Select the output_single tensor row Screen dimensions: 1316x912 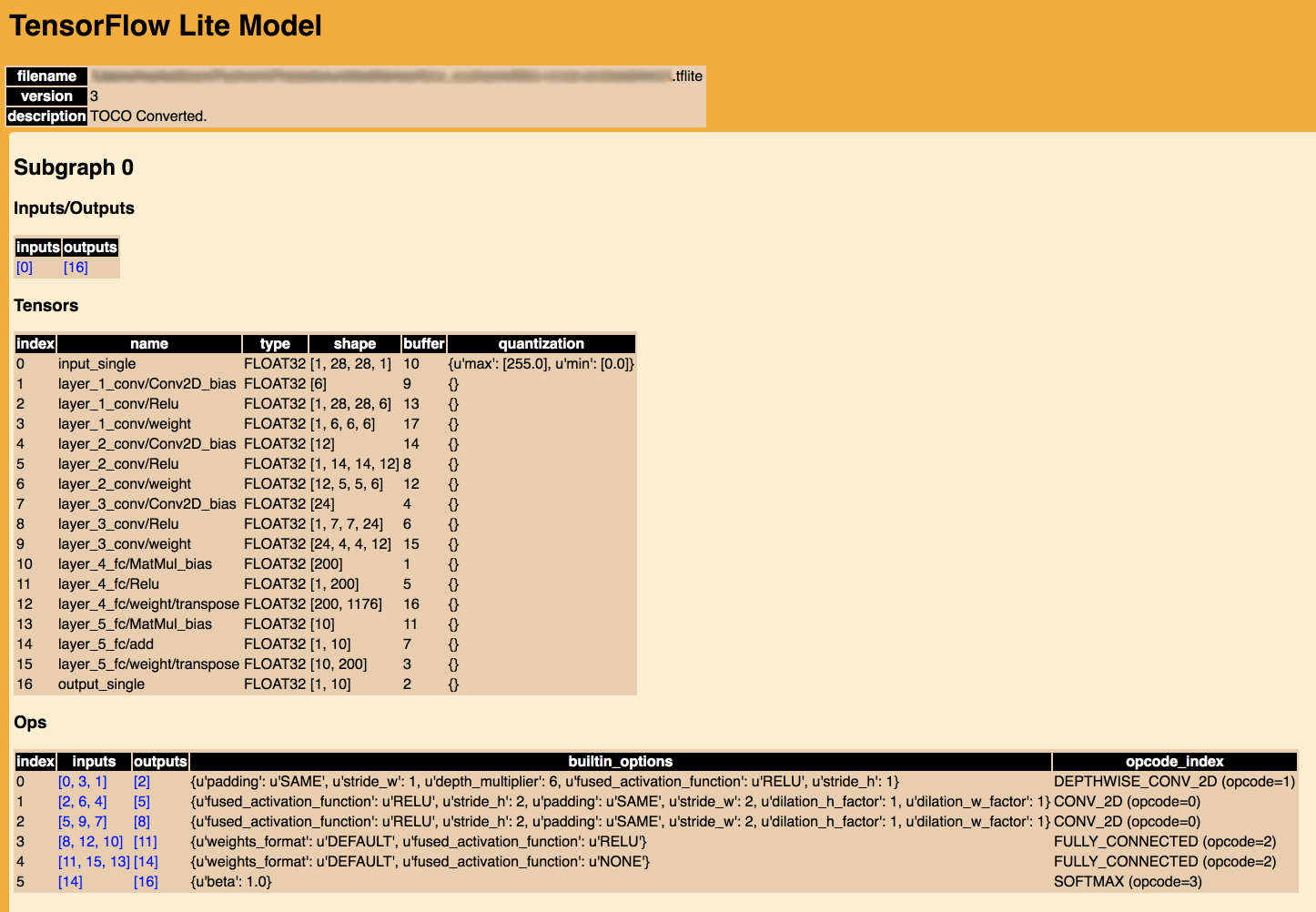coord(100,684)
